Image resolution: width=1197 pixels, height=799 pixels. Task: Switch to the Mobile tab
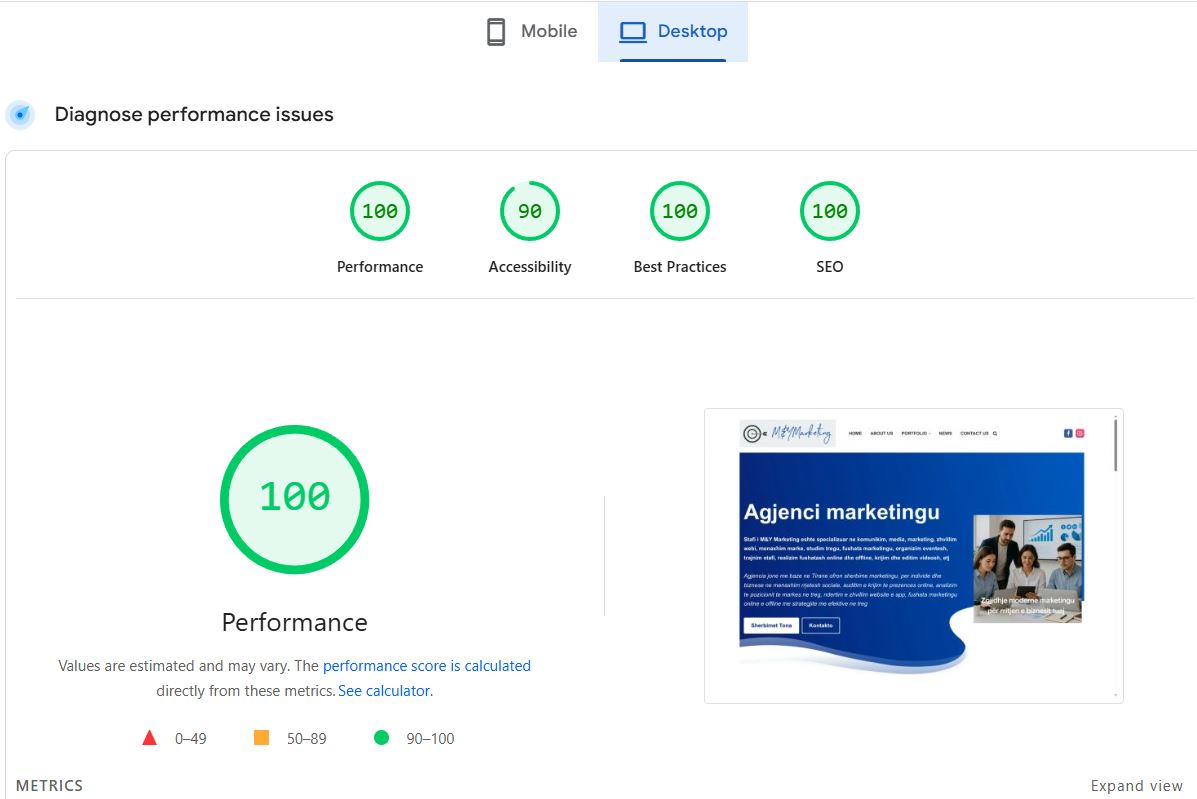[x=531, y=32]
